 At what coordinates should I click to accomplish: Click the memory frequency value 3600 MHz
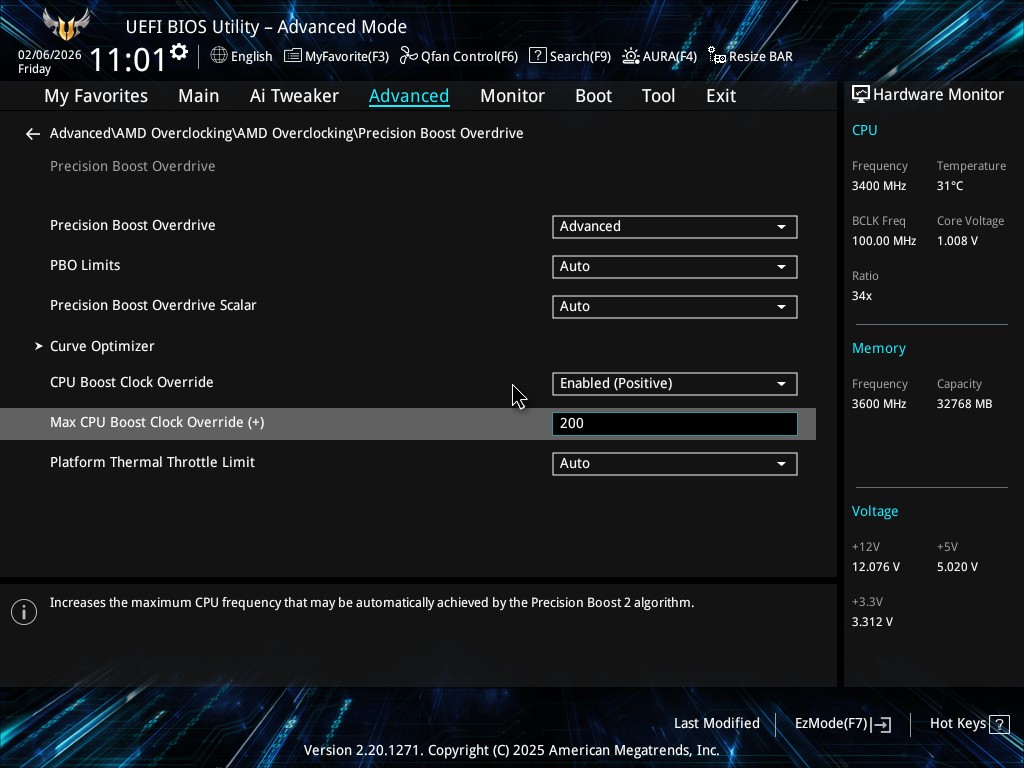point(879,404)
